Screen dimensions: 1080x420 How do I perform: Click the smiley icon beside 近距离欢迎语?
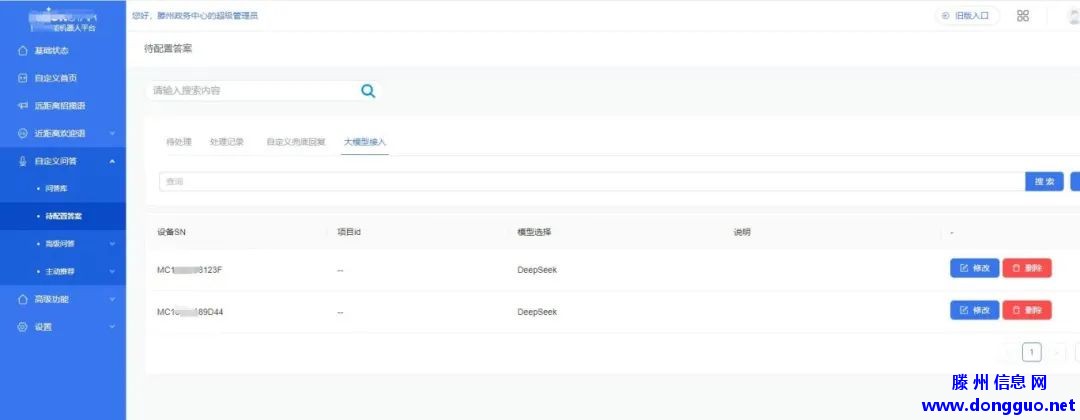pyautogui.click(x=23, y=134)
